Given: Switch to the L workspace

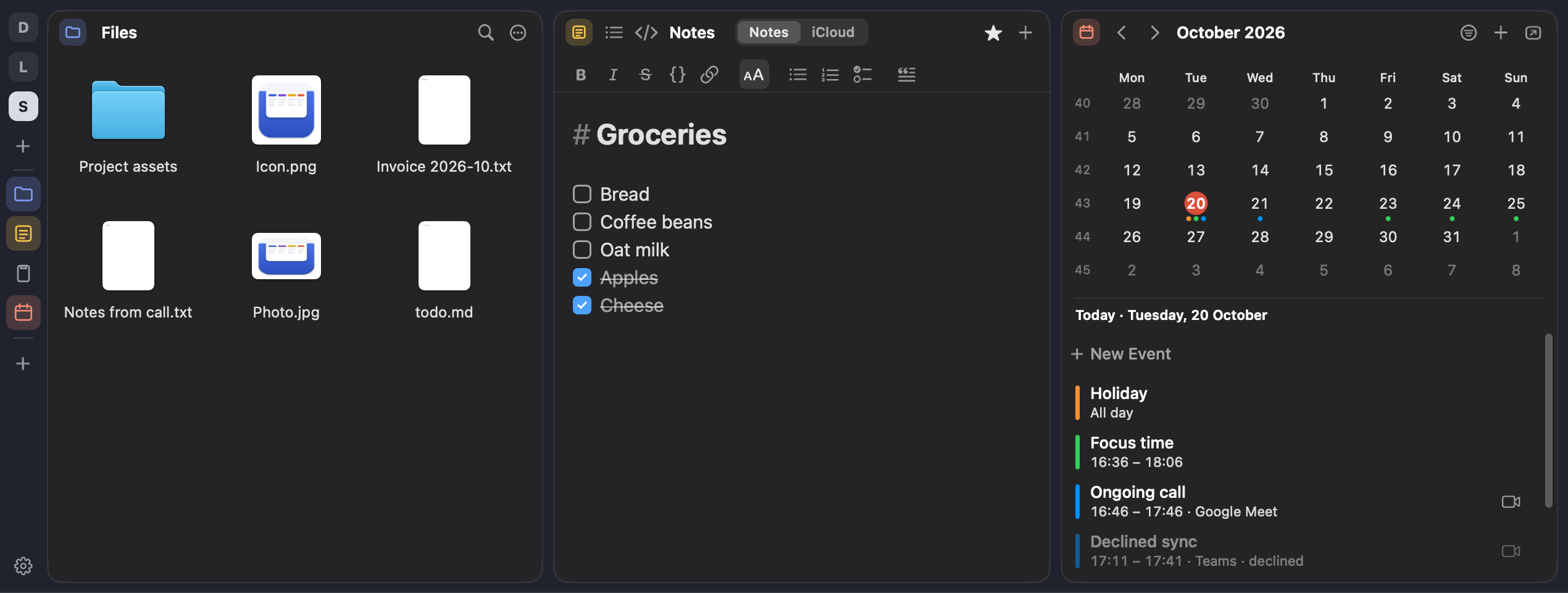Looking at the screenshot, I should pyautogui.click(x=23, y=67).
